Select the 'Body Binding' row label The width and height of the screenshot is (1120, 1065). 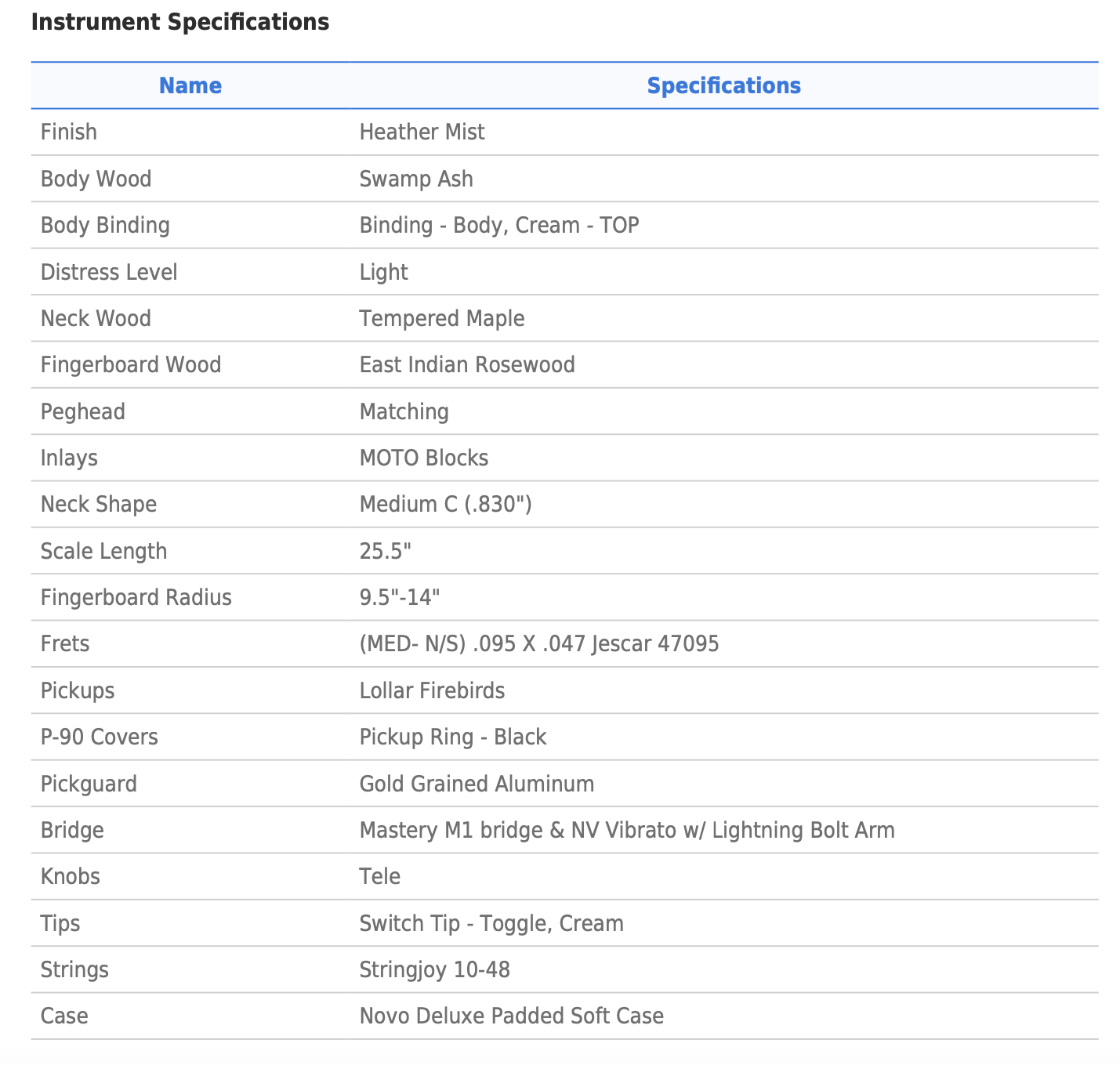[x=105, y=225]
